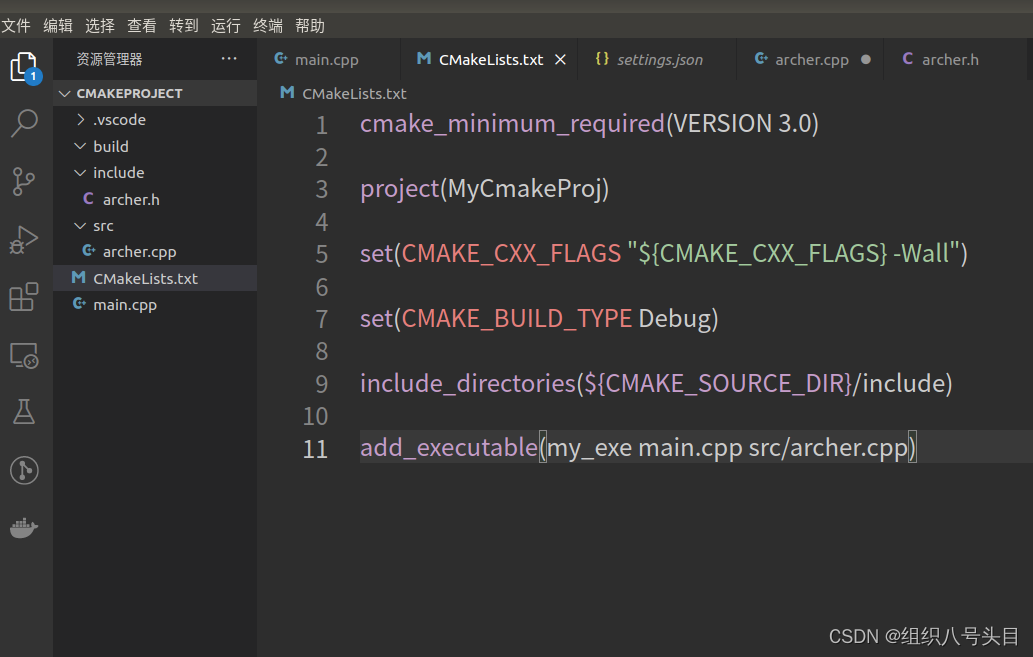Screen dimensions: 1033x657
Task: Switch to the archer.h editor tab
Action: [954, 59]
